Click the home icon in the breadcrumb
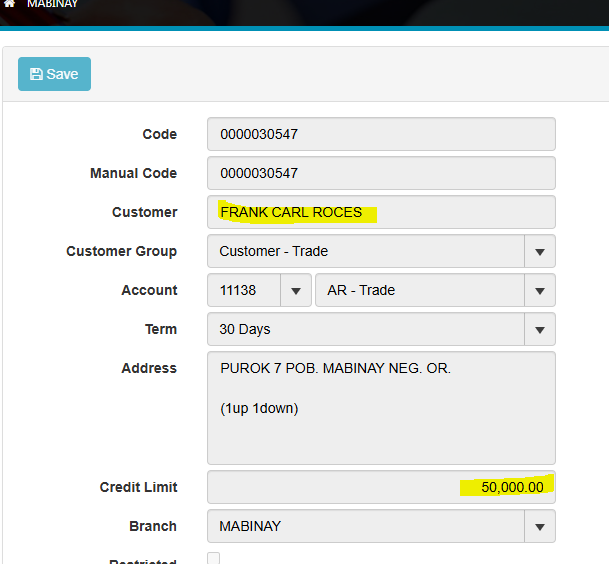Viewport: 609px width, 564px height. click(9, 4)
